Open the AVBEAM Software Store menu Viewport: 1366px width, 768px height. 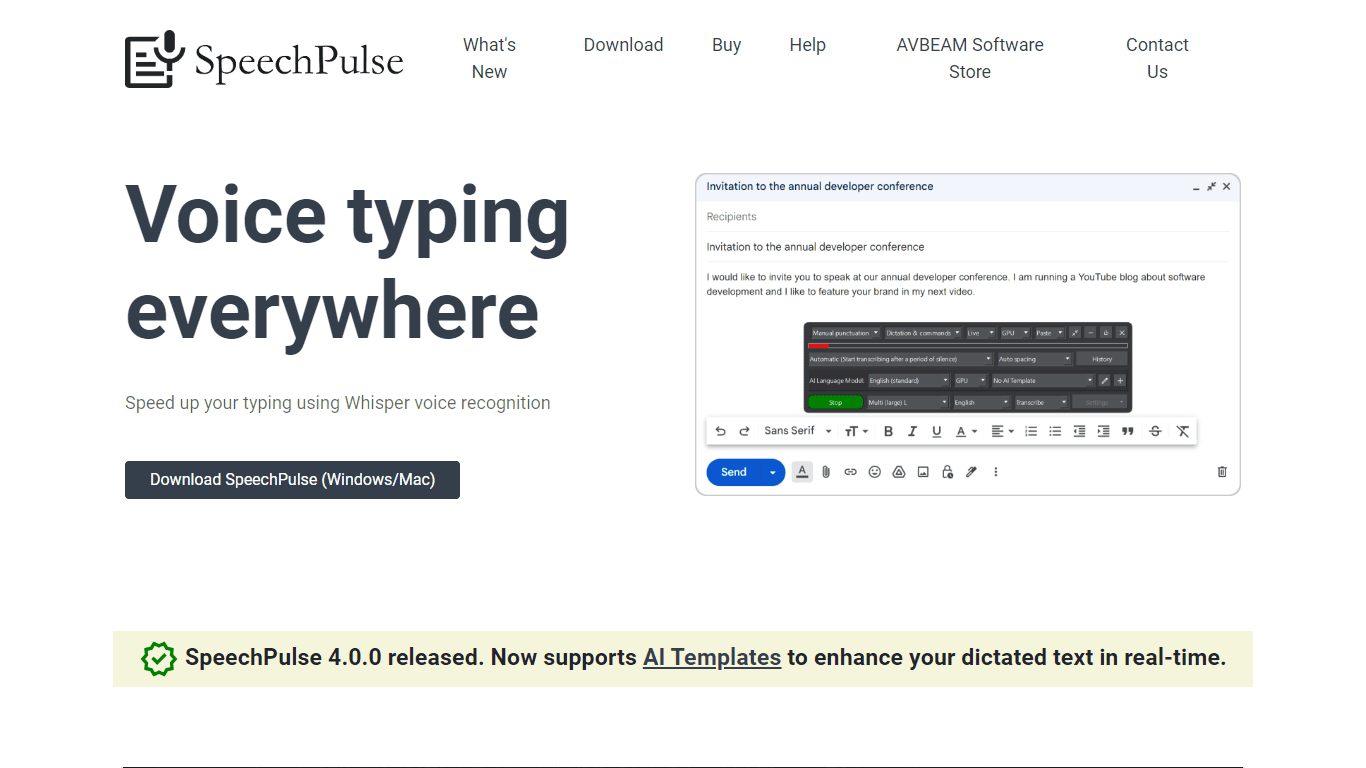pyautogui.click(x=970, y=58)
